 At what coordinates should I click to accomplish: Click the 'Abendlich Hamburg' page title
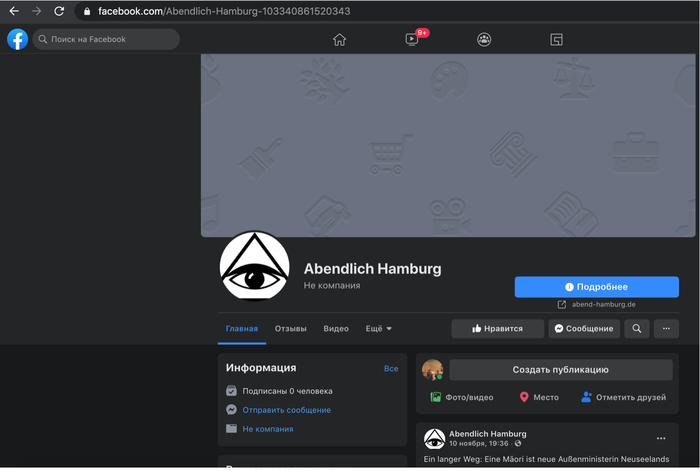(x=372, y=269)
